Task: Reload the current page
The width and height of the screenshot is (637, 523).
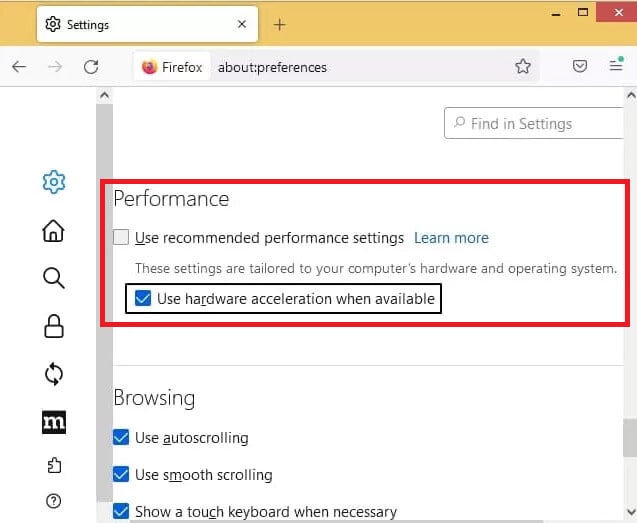Action: tap(91, 67)
